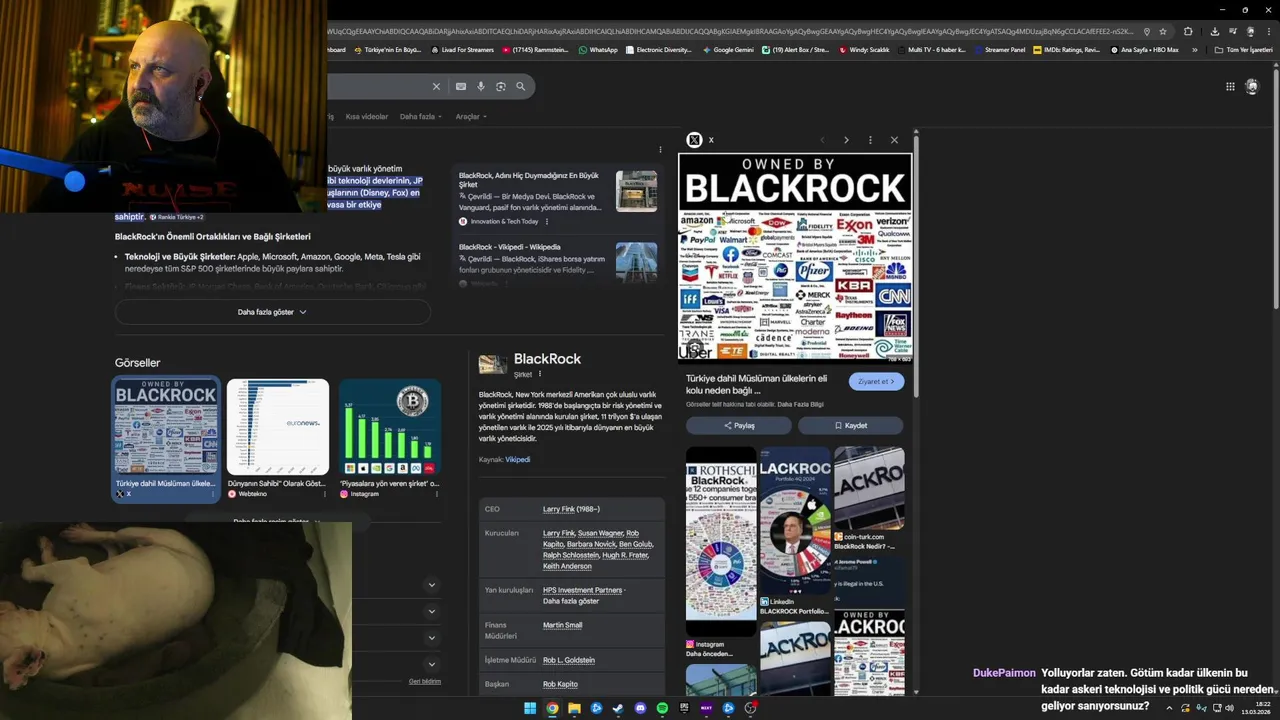Bookmark this page with the star icon
The image size is (1280, 720).
coord(1163,31)
